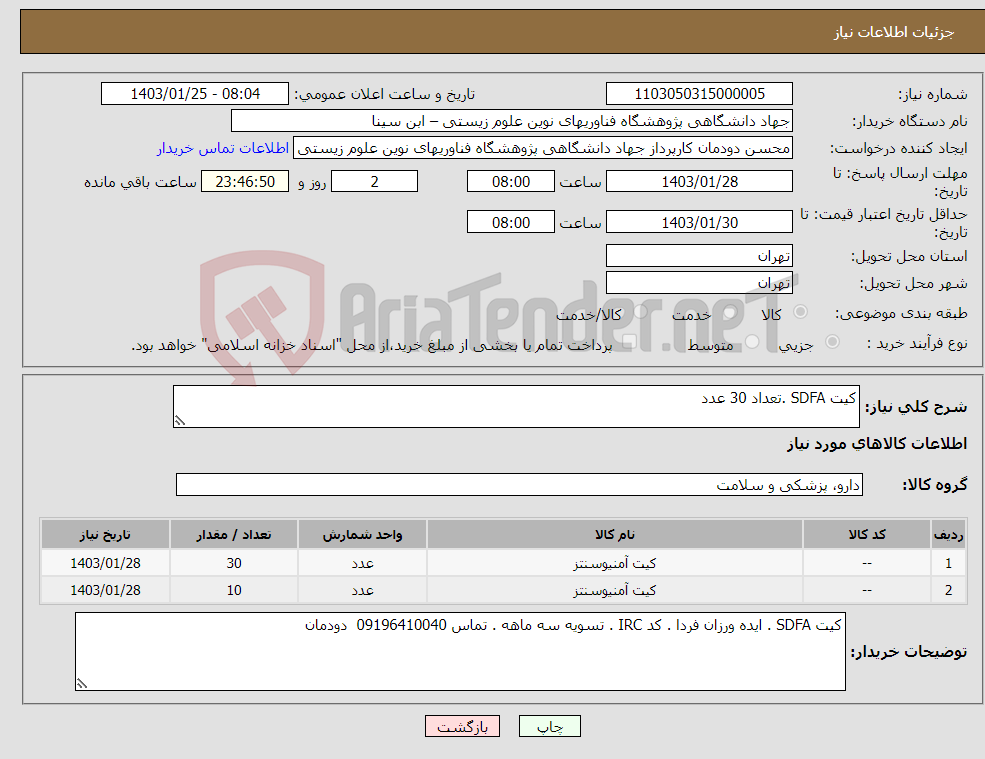Toggle the Islamic treasury payment checkbox

[629, 342]
